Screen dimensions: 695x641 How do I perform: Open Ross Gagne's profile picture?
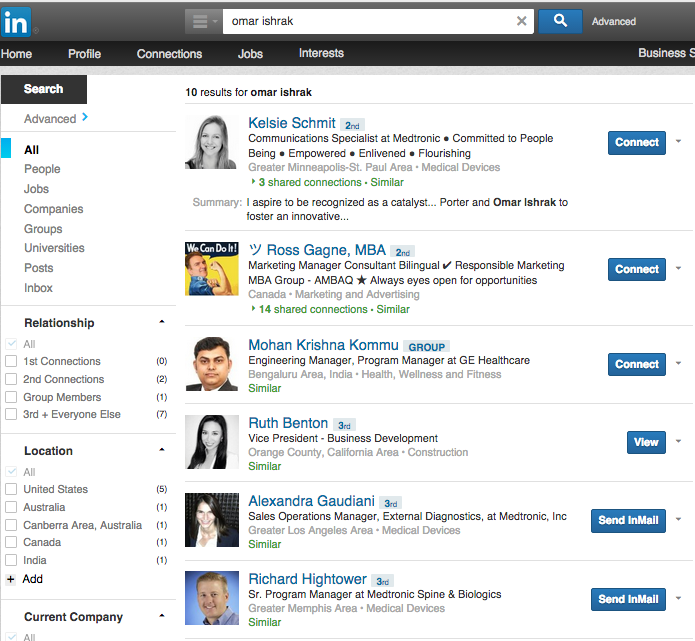tap(212, 269)
